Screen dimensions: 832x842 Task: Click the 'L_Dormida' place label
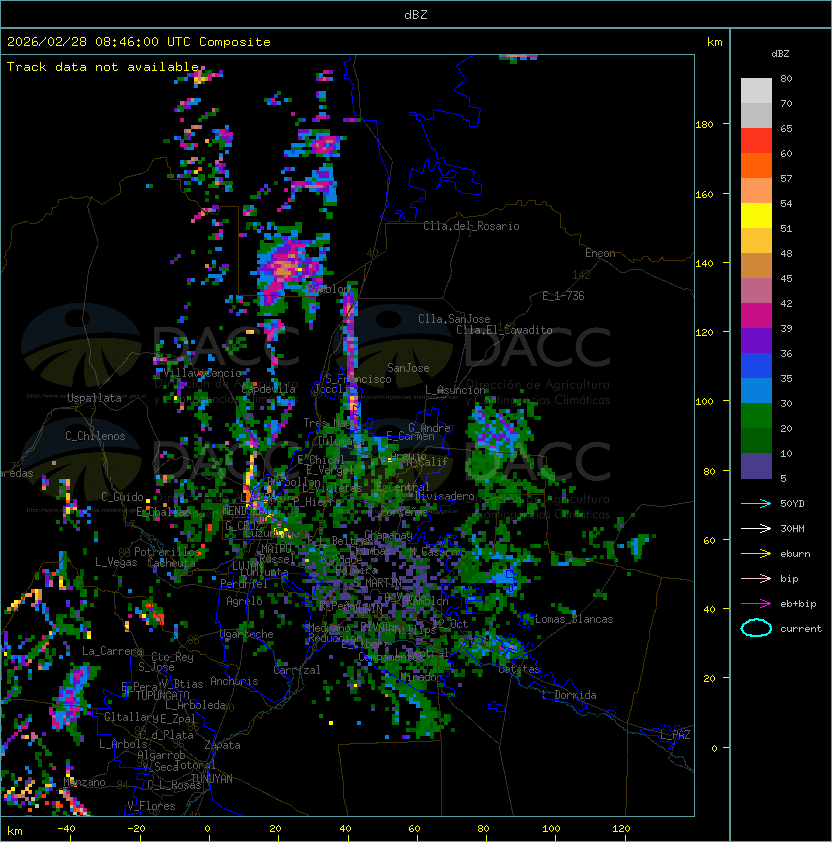[569, 695]
